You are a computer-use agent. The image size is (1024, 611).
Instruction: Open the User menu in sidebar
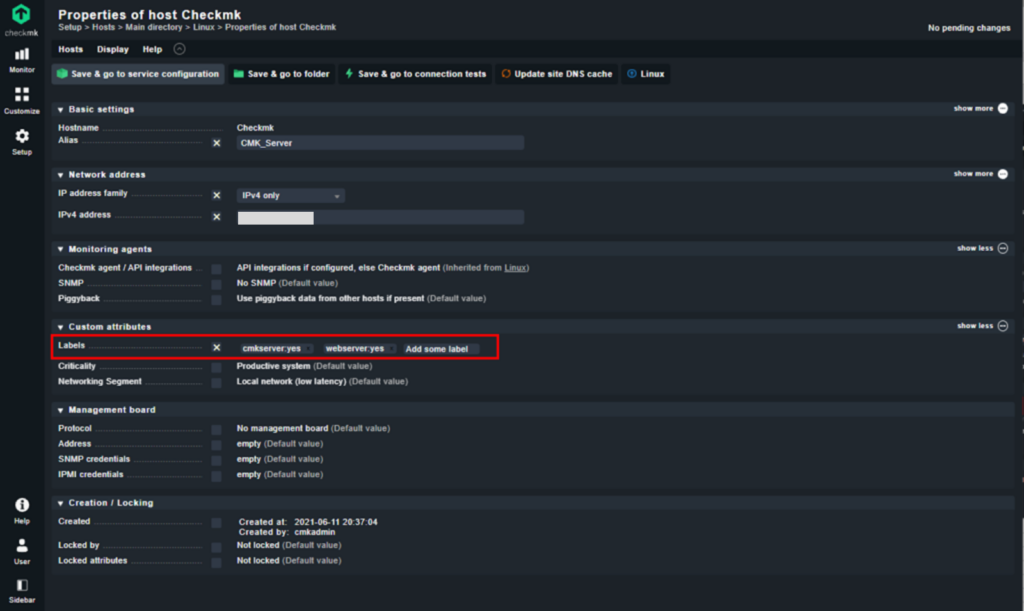point(22,551)
